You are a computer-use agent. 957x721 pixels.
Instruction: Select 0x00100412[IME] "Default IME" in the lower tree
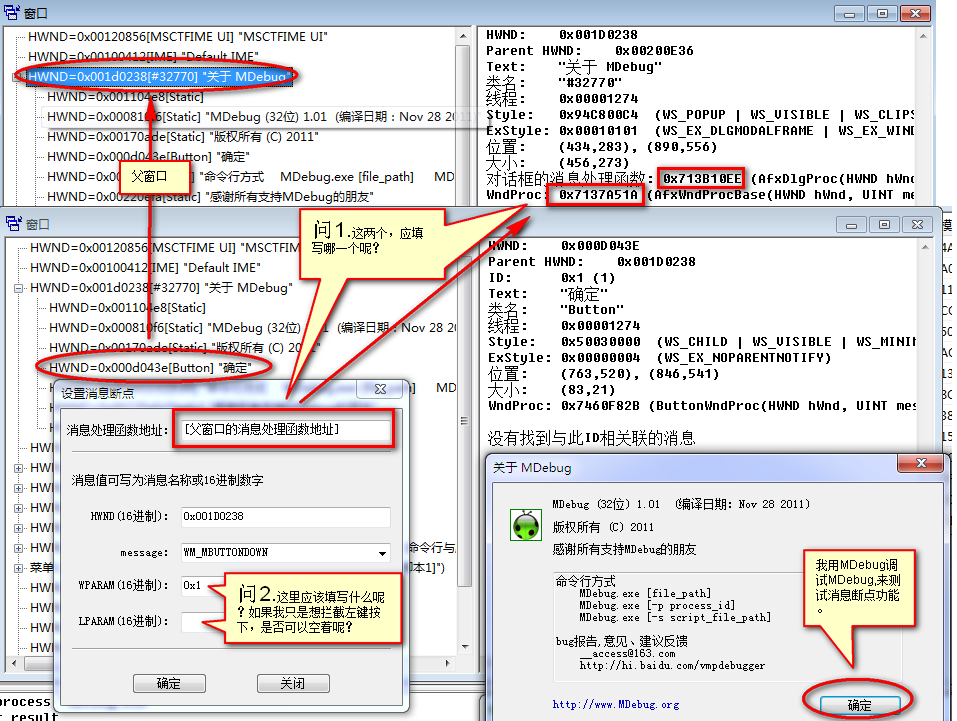[x=145, y=268]
